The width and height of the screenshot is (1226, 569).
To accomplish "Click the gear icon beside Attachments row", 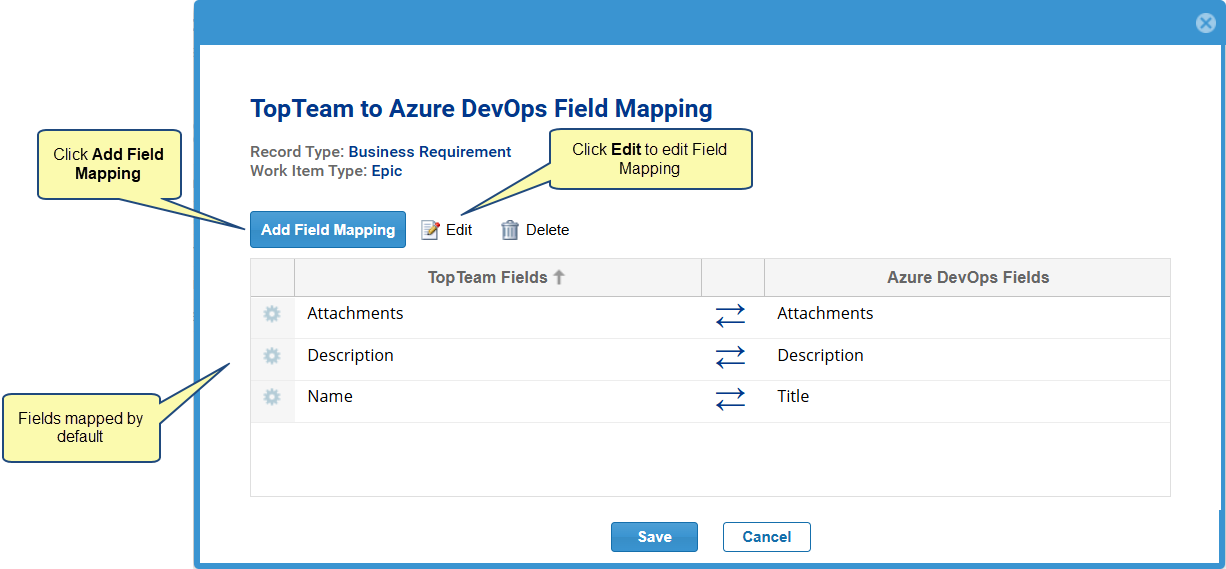I will coord(272,314).
